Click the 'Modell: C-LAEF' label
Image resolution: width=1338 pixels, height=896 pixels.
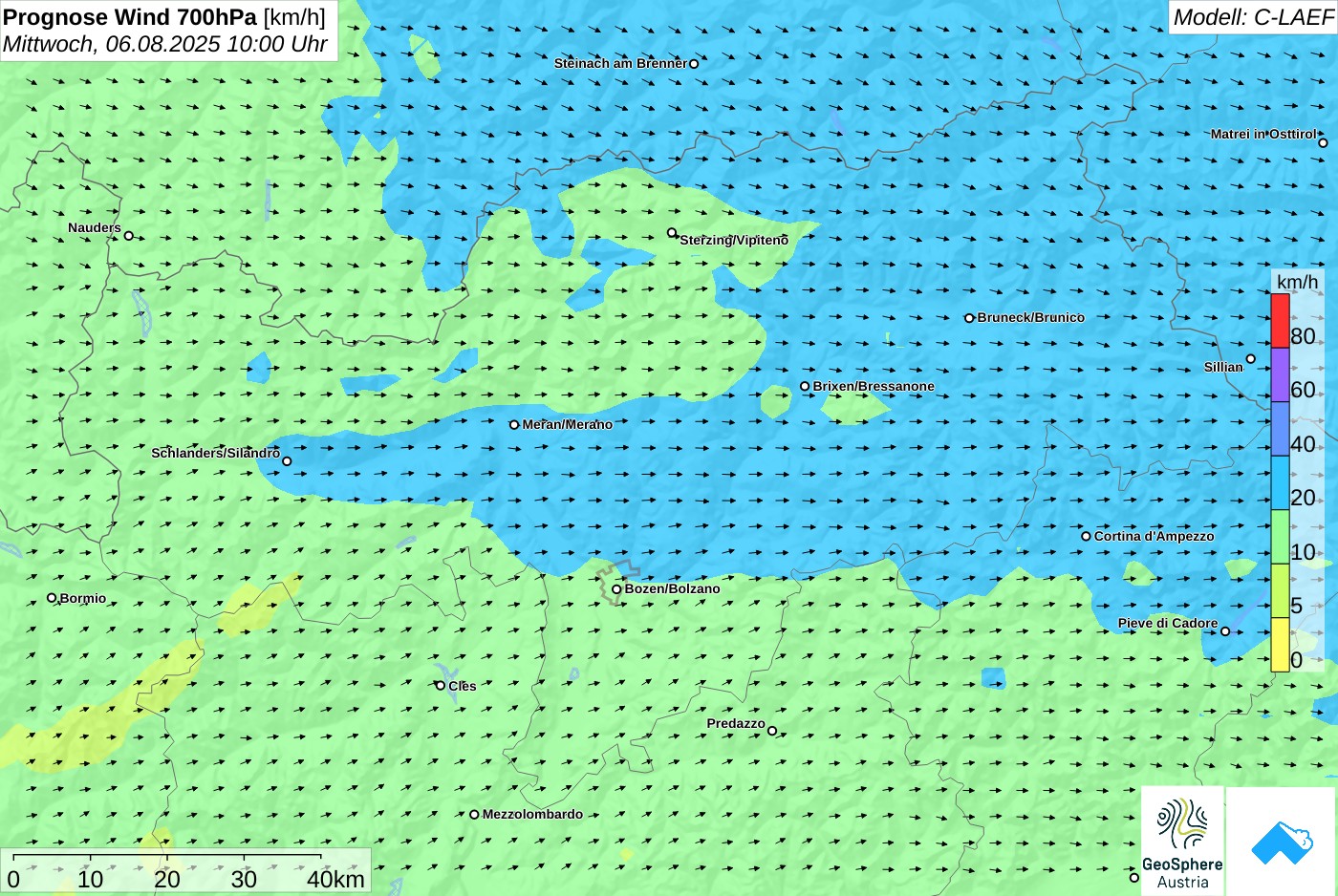tap(1252, 17)
